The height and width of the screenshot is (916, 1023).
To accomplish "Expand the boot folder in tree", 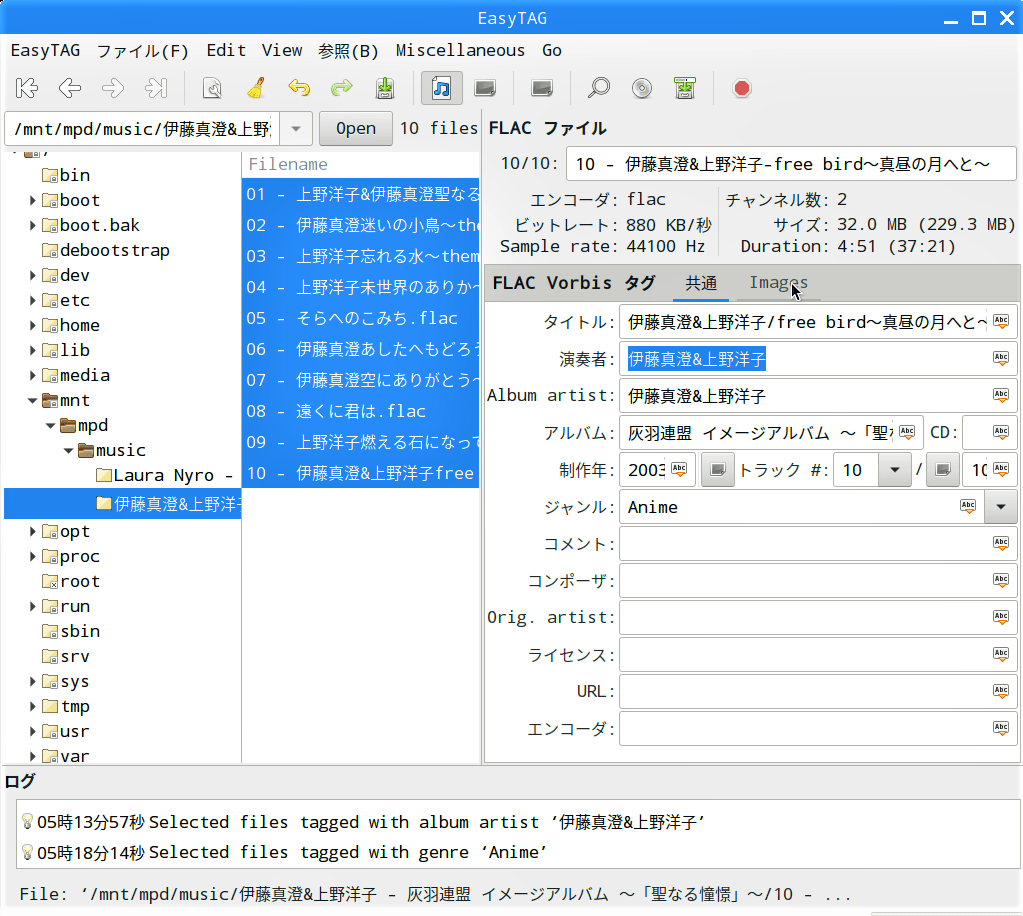I will [32, 200].
